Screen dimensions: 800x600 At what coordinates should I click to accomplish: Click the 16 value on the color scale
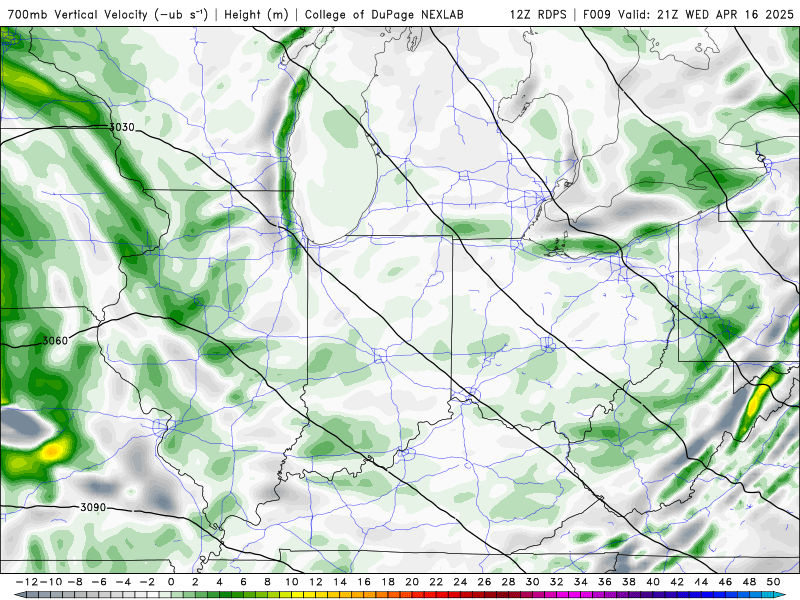pos(364,582)
